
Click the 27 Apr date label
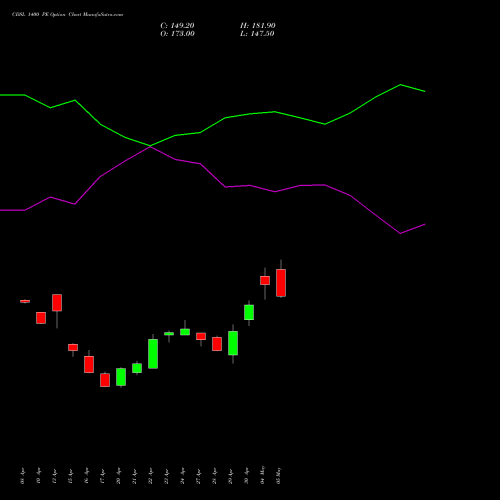coord(199,476)
